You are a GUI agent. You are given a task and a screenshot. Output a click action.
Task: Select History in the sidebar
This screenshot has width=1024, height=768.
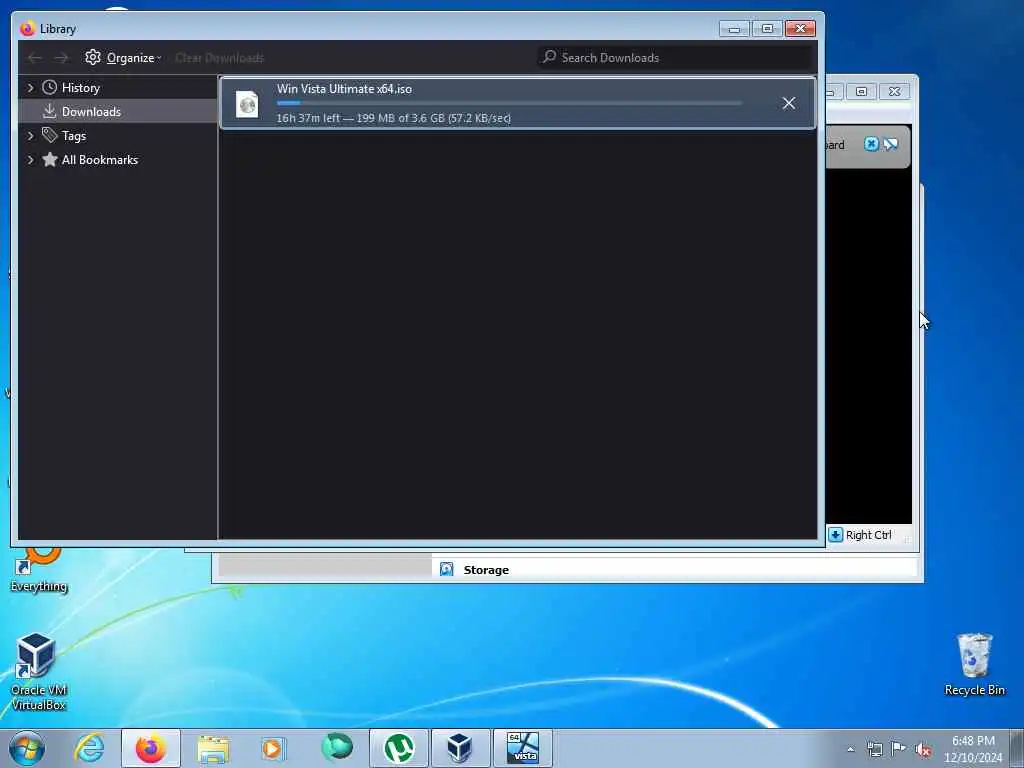[118, 88]
